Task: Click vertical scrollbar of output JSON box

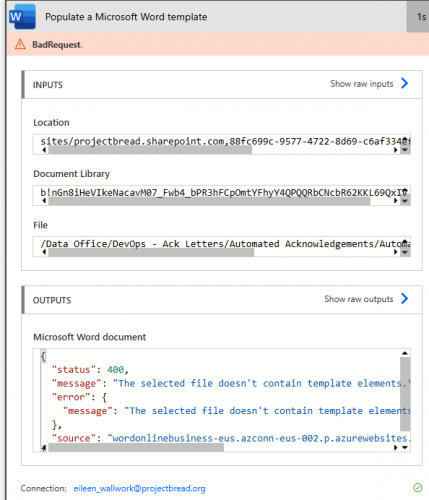Action: (x=405, y=394)
